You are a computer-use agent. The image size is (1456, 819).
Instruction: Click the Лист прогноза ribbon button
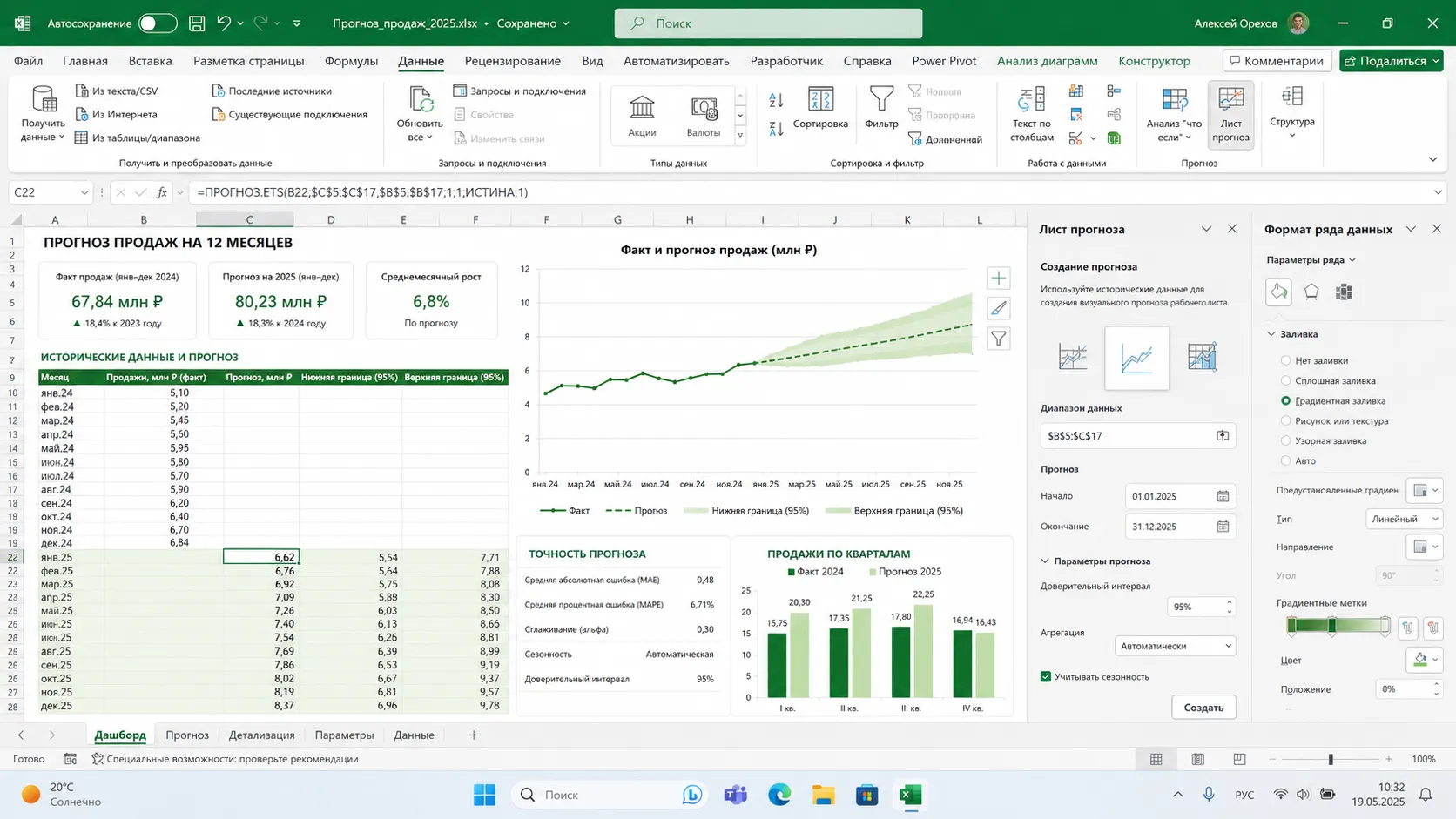[1230, 114]
